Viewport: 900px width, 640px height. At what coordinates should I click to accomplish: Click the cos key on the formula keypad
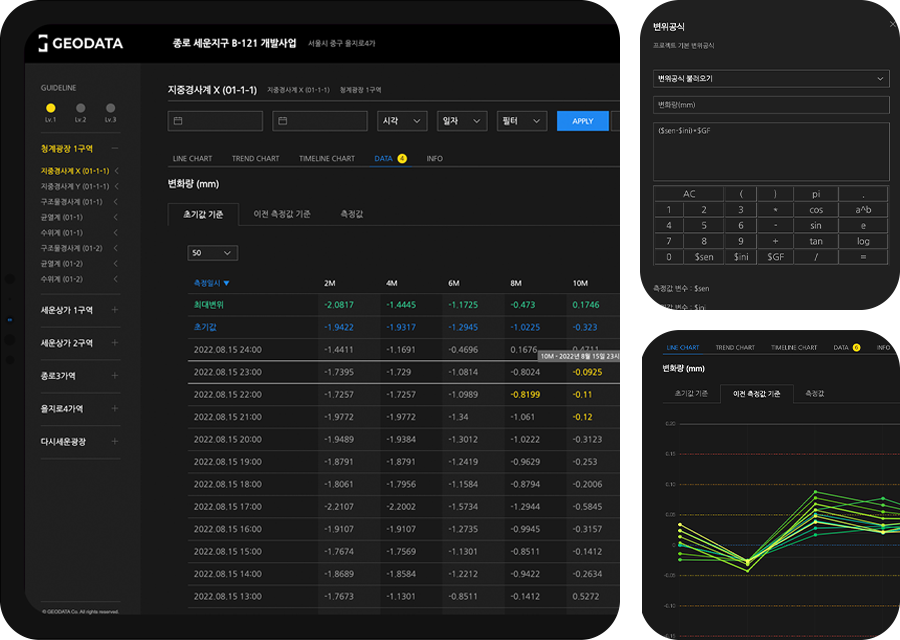tap(816, 210)
